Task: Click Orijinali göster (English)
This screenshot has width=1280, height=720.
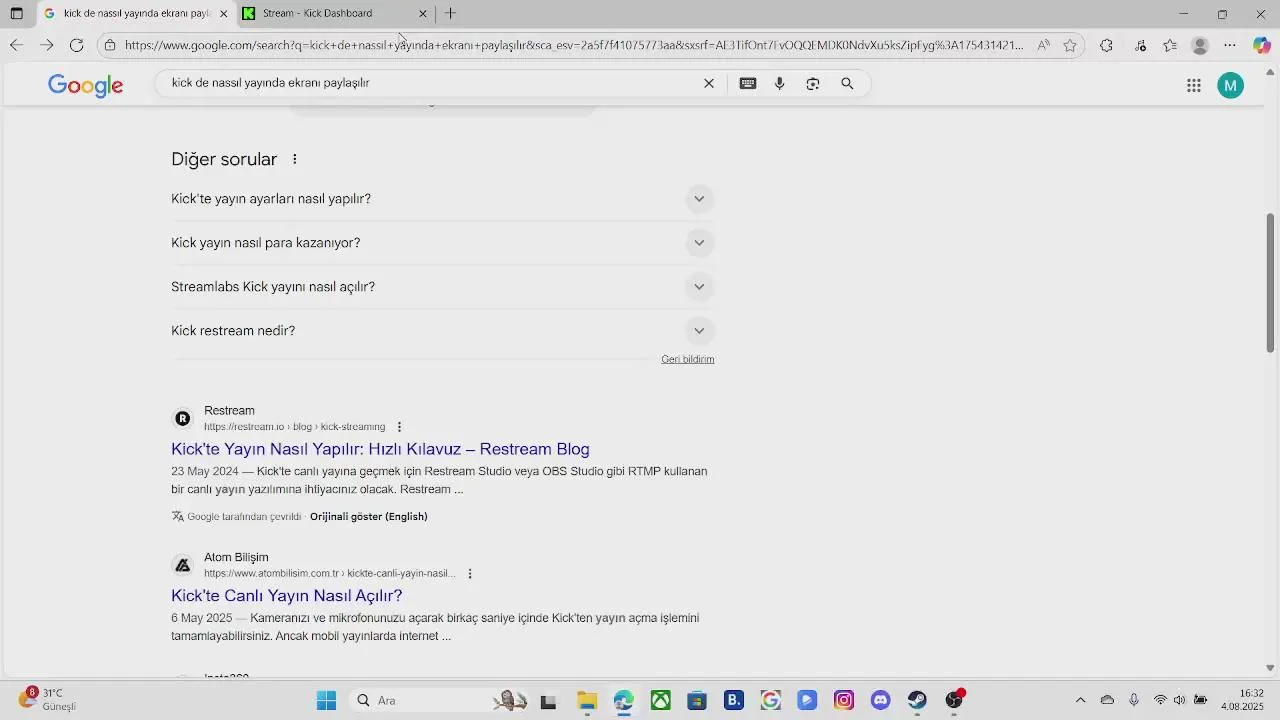Action: (368, 517)
